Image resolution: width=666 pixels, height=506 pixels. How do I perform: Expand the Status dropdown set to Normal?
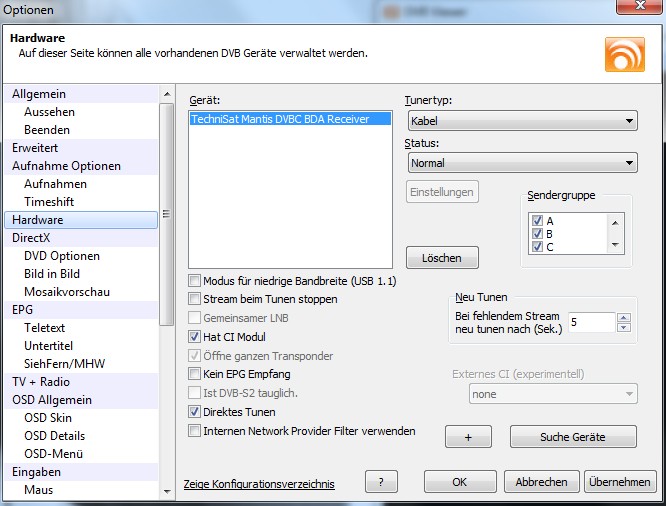pyautogui.click(x=521, y=162)
